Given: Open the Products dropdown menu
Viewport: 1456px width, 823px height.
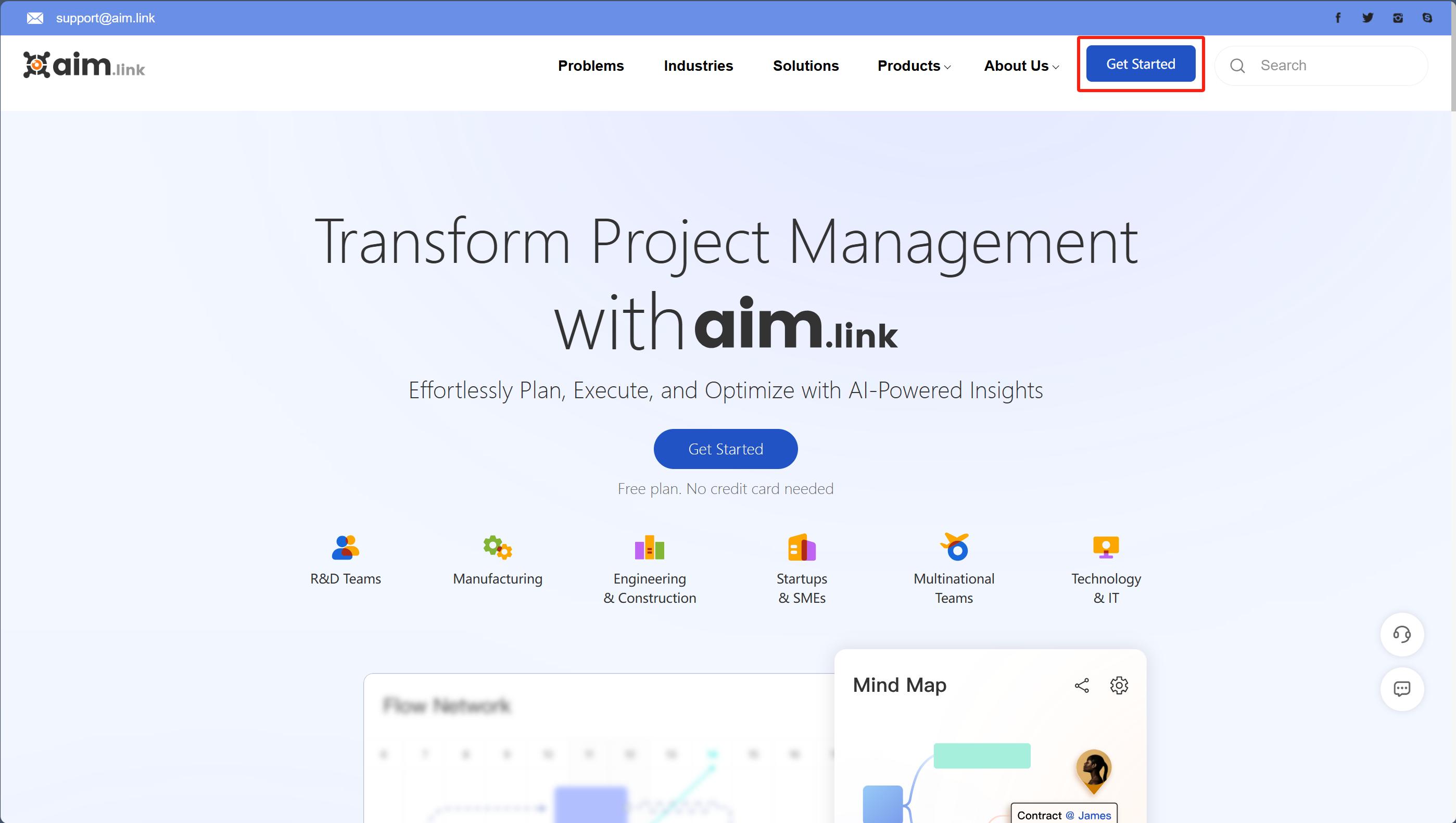Looking at the screenshot, I should 914,66.
